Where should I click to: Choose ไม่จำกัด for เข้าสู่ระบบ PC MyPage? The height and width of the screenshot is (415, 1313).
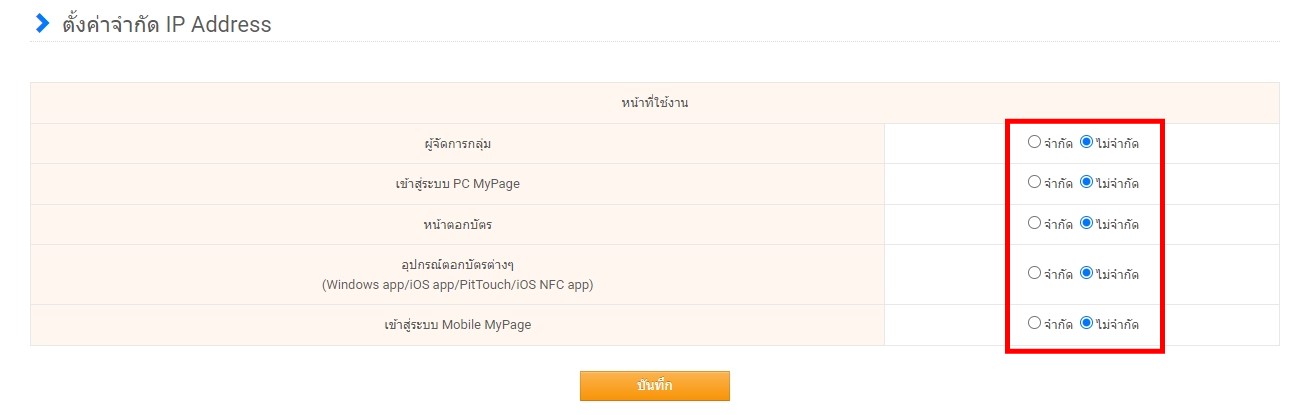click(1087, 182)
